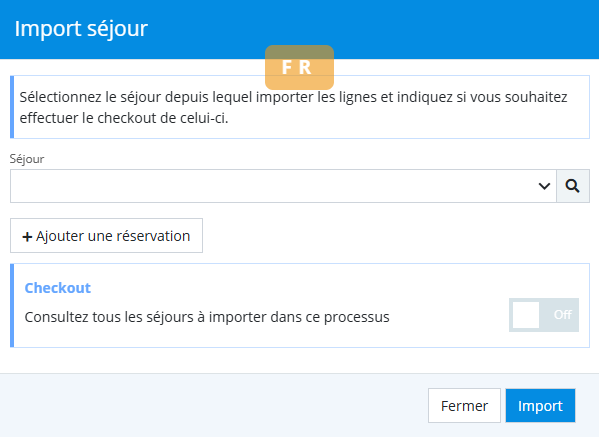Open the Séjour combo box field
Viewport: 599px width, 437px height.
[283, 186]
